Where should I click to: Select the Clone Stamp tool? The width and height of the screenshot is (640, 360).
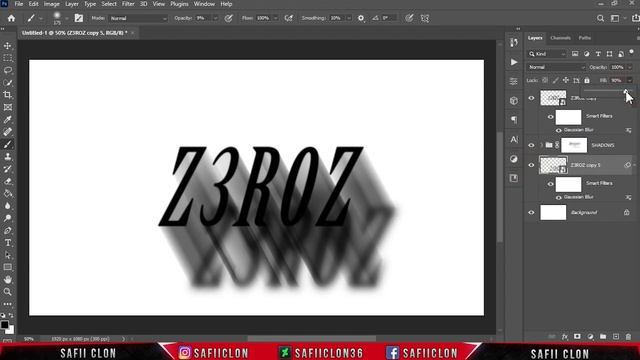7,157
